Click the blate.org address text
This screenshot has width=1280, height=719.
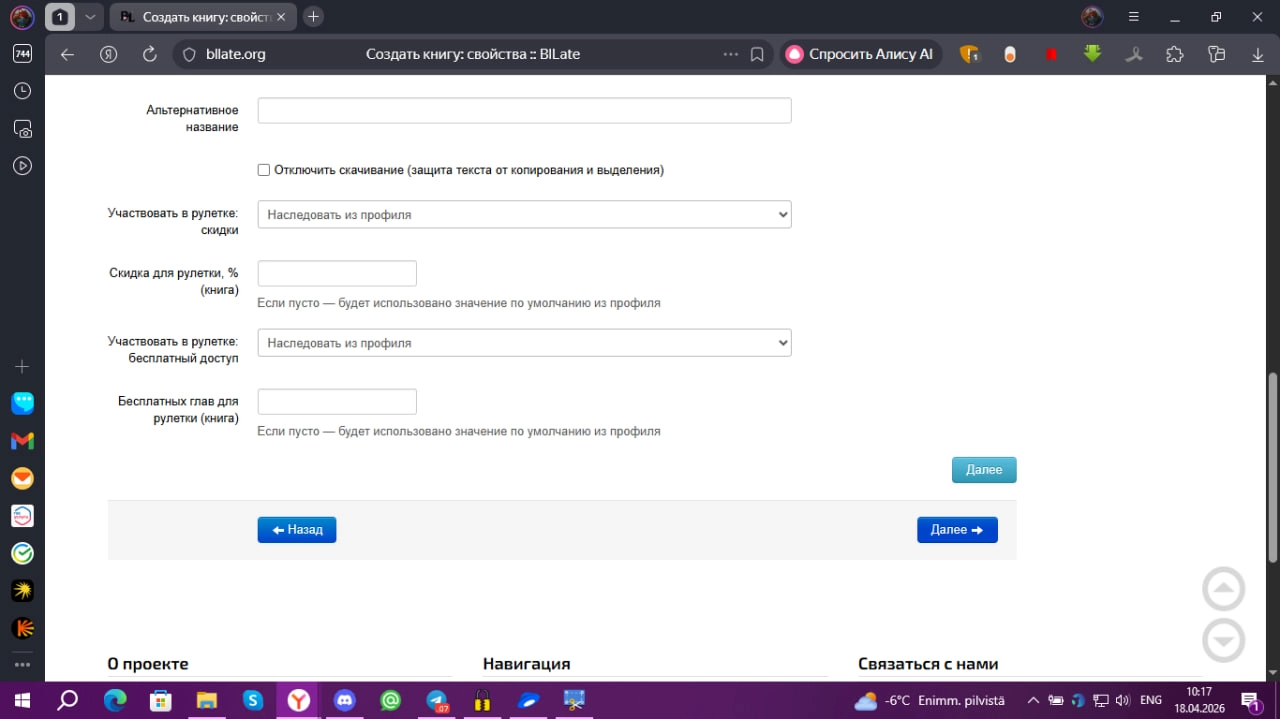234,55
